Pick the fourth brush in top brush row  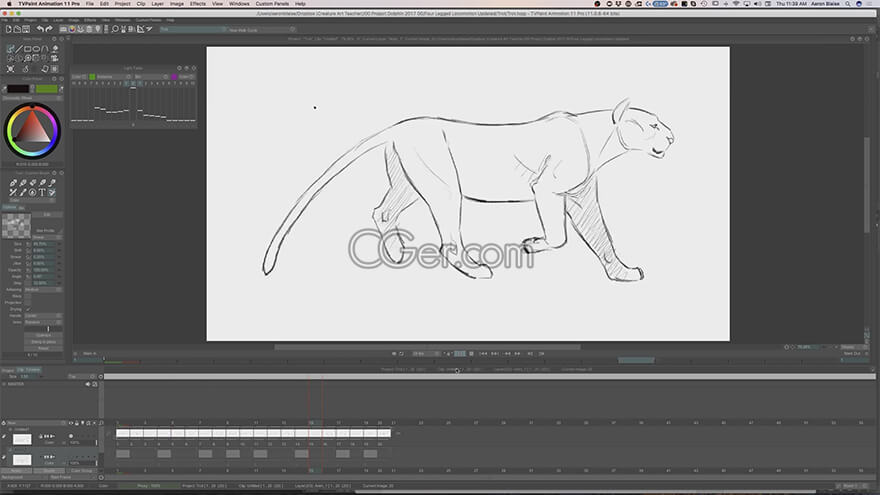coord(42,183)
